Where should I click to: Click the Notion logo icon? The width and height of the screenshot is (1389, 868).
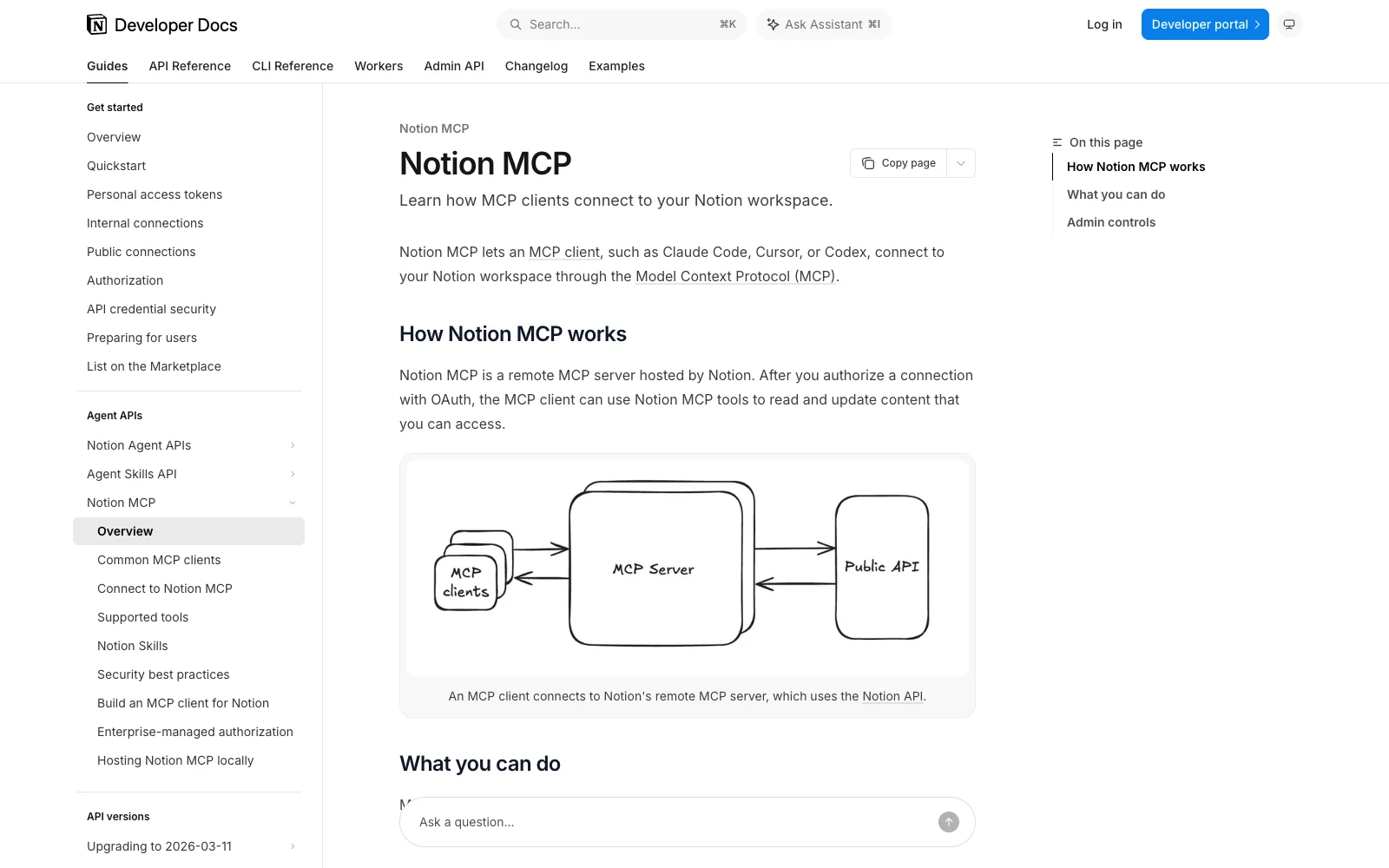click(97, 24)
